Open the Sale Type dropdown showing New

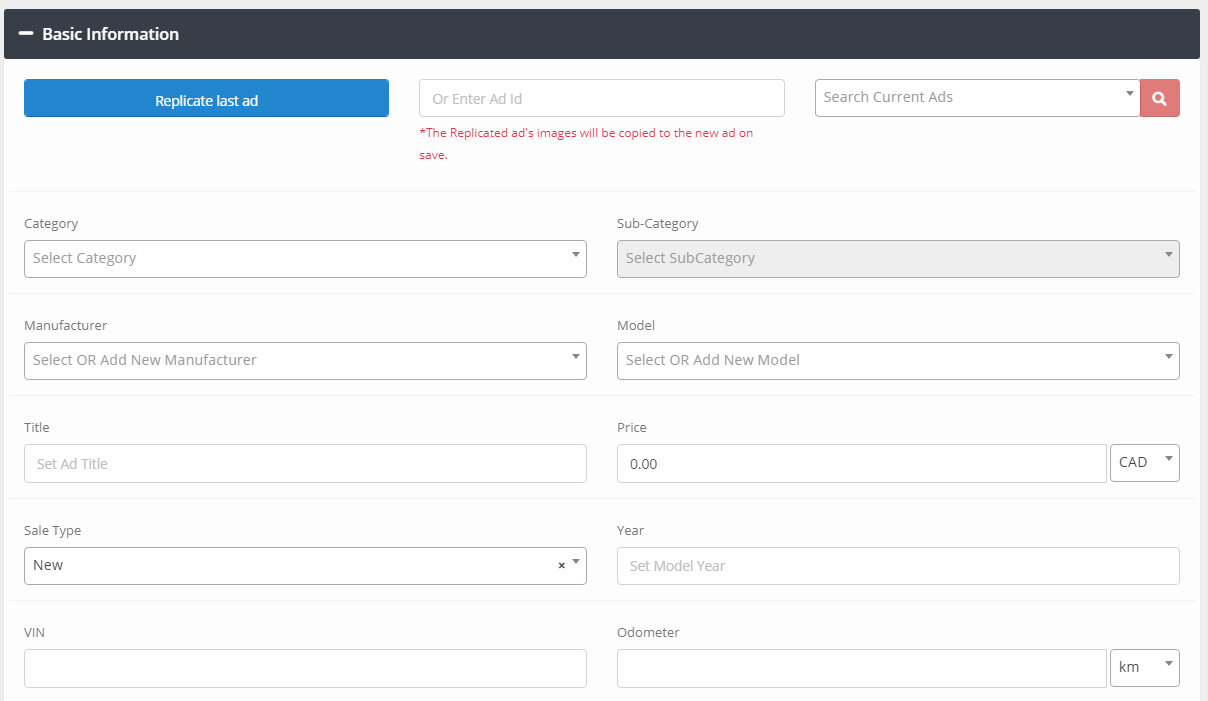290,566
